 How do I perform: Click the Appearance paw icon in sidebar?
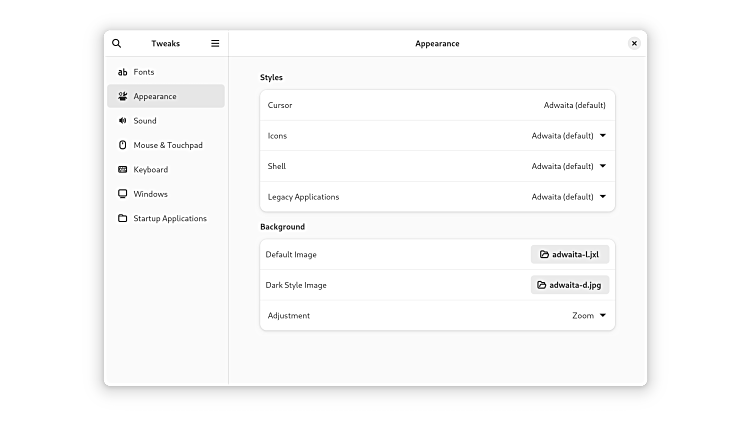(x=122, y=97)
